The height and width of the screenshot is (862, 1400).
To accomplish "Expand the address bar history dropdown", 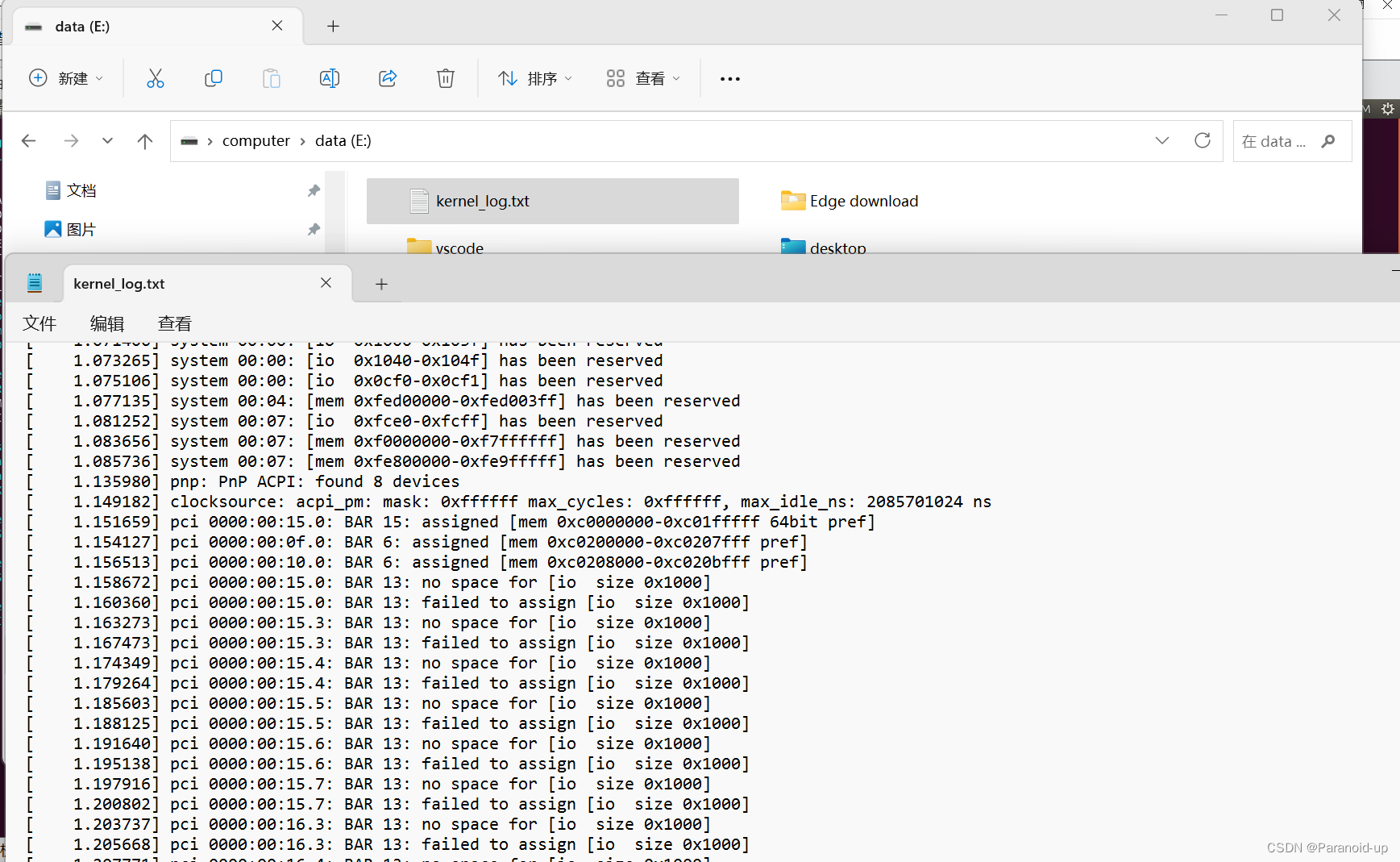I will coord(1162,140).
